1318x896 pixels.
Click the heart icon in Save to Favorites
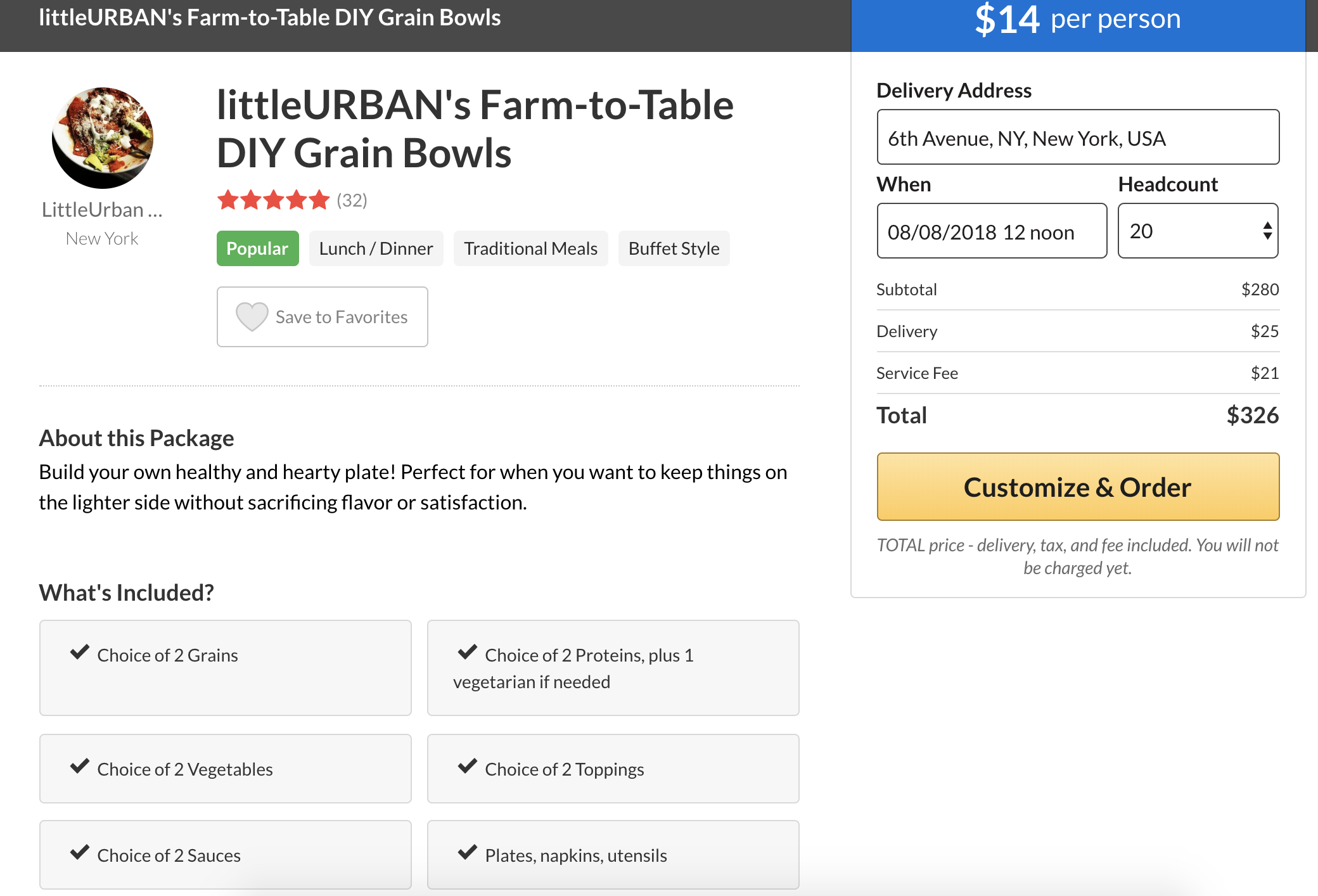tap(252, 316)
